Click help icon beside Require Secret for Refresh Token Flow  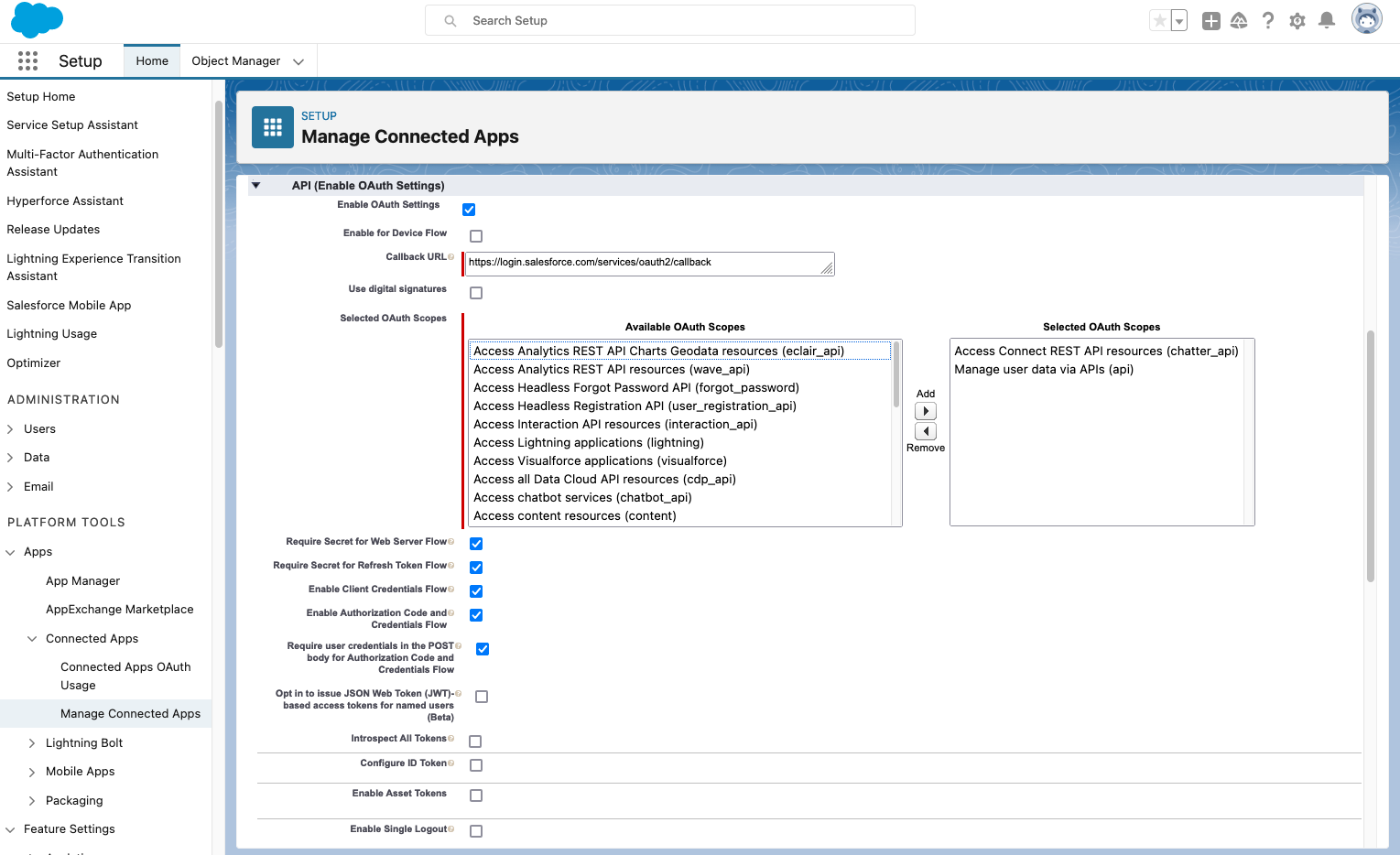click(x=450, y=566)
